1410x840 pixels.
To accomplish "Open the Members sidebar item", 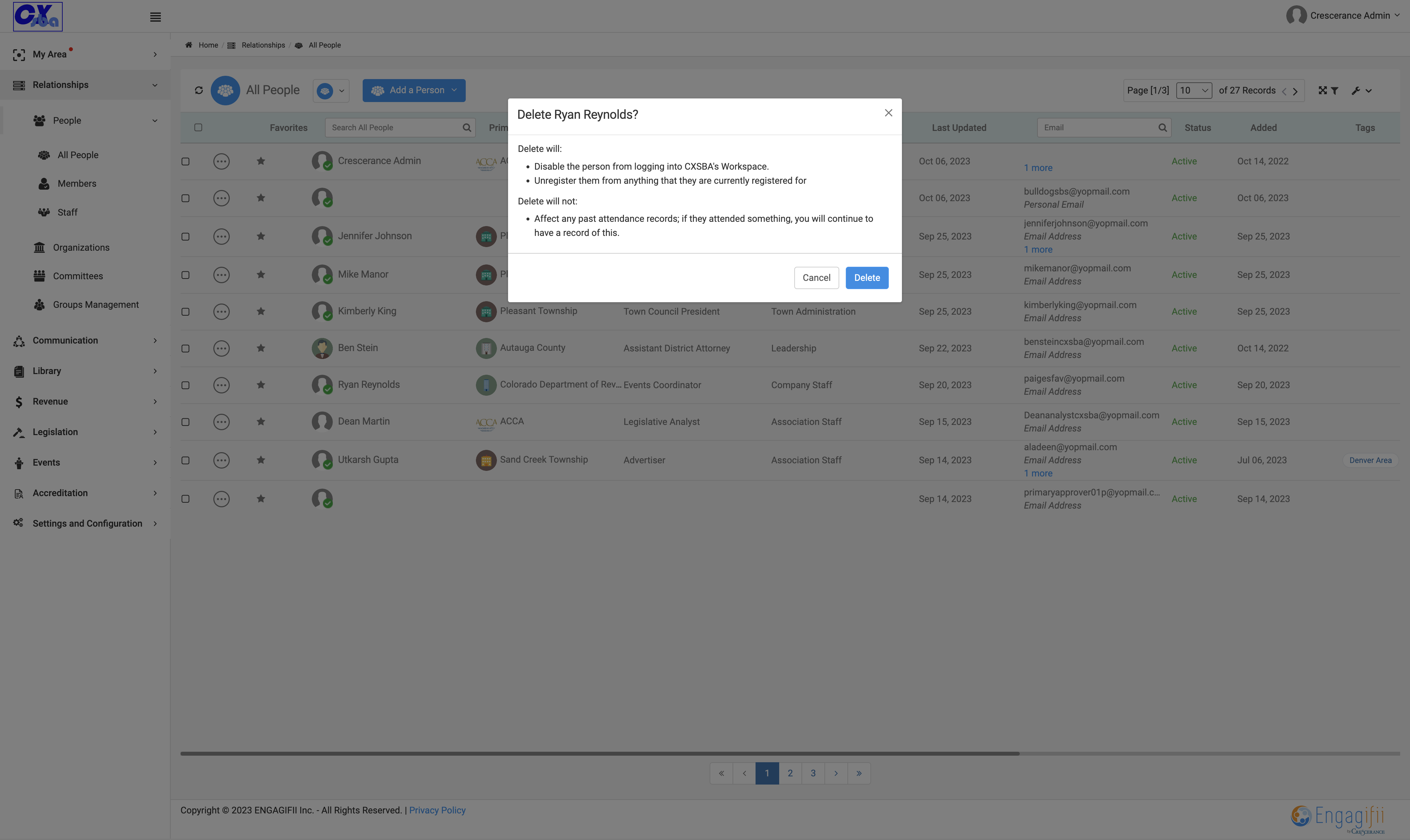I will [x=77, y=184].
